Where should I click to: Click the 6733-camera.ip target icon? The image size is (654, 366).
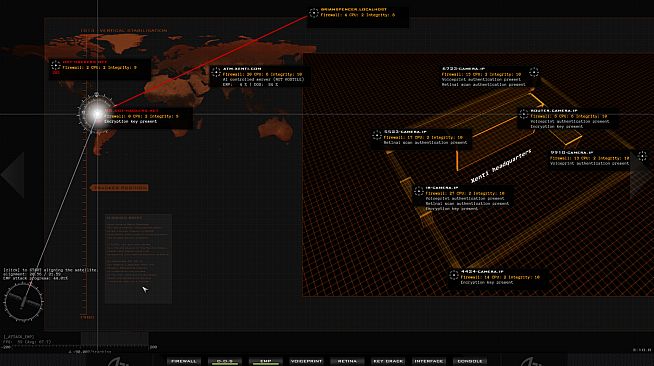click(x=533, y=72)
